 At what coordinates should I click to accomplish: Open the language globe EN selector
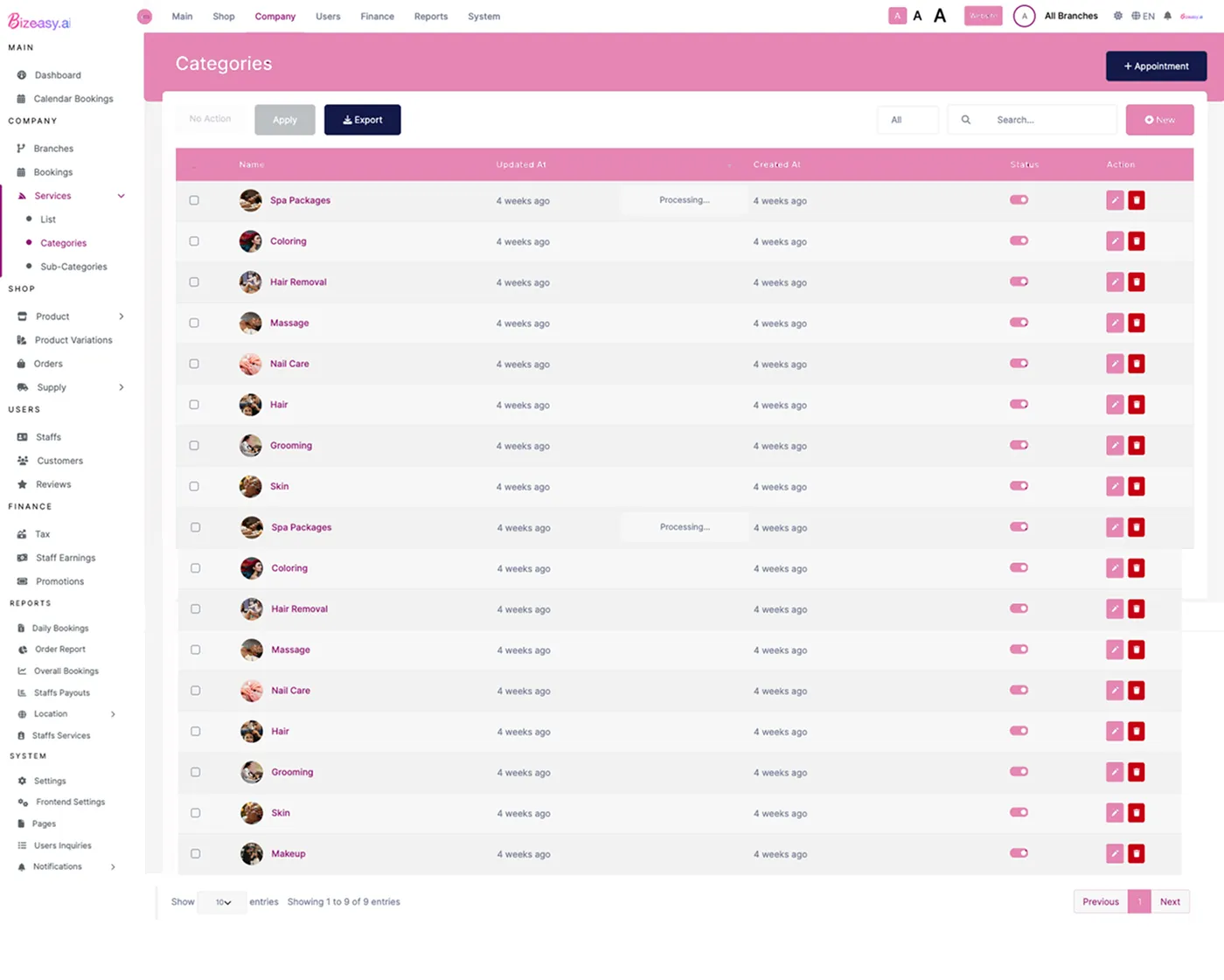(x=1142, y=15)
